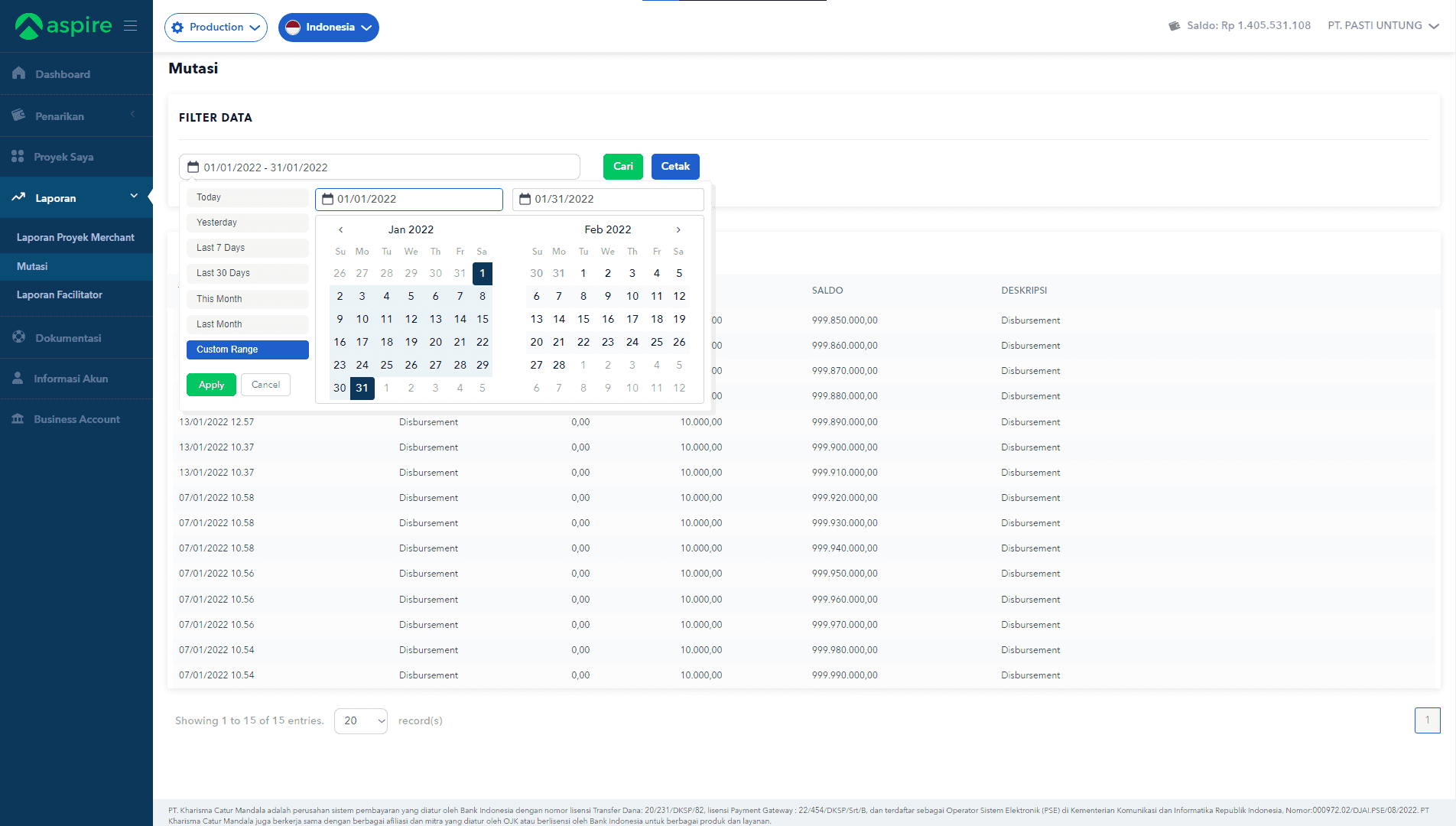Click the blue Cetak button
The height and width of the screenshot is (826, 1456).
(675, 166)
